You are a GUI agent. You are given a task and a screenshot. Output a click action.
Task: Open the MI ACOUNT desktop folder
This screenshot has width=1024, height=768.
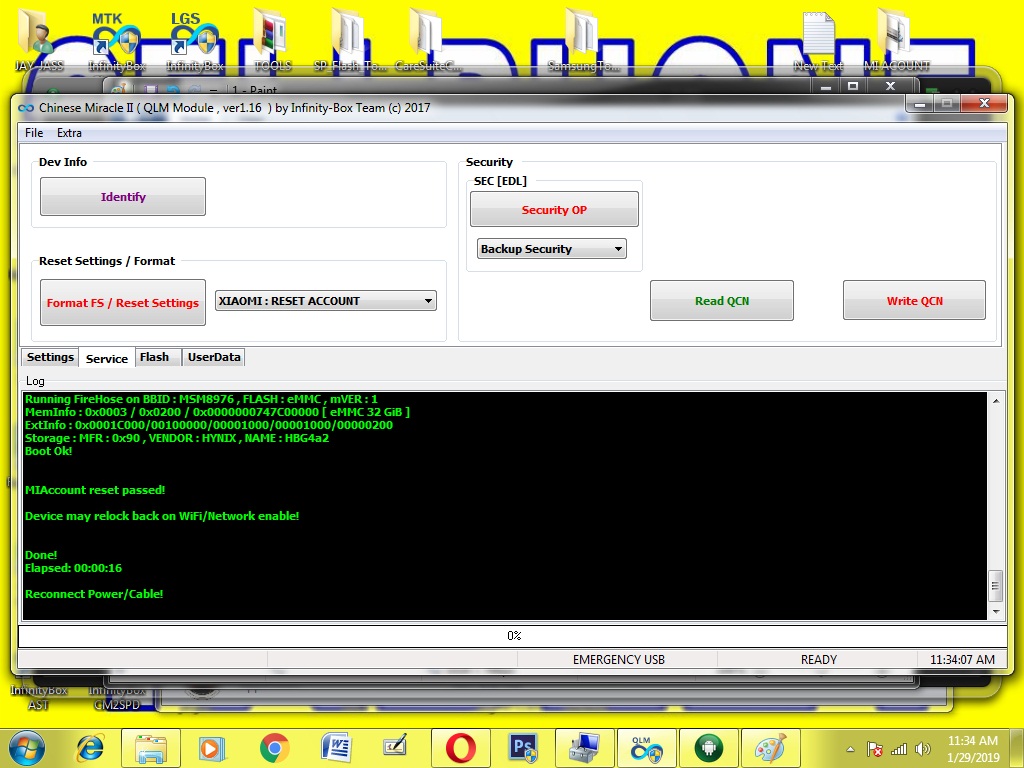(x=896, y=40)
